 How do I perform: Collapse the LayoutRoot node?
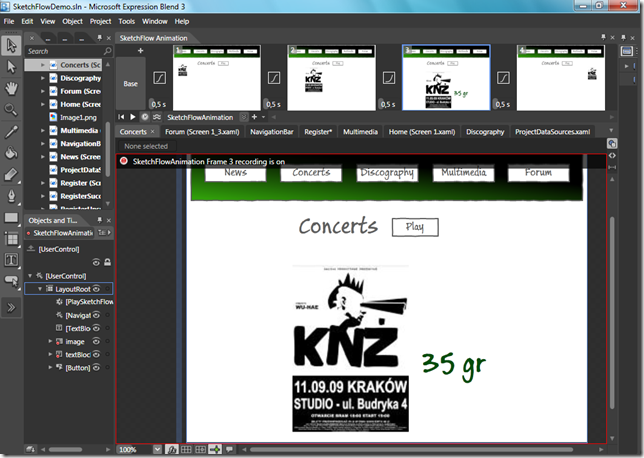[x=40, y=289]
